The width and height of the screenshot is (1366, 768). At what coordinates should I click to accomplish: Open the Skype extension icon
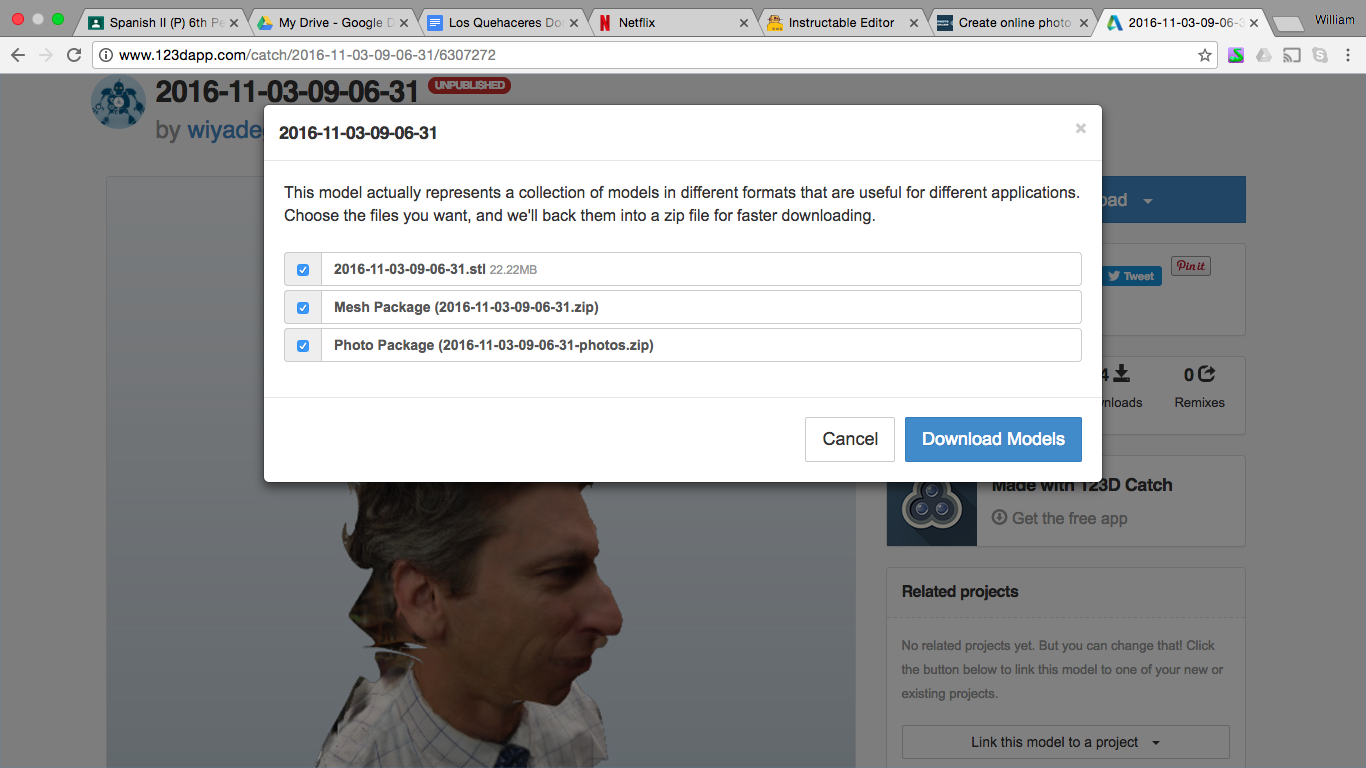click(x=1320, y=55)
